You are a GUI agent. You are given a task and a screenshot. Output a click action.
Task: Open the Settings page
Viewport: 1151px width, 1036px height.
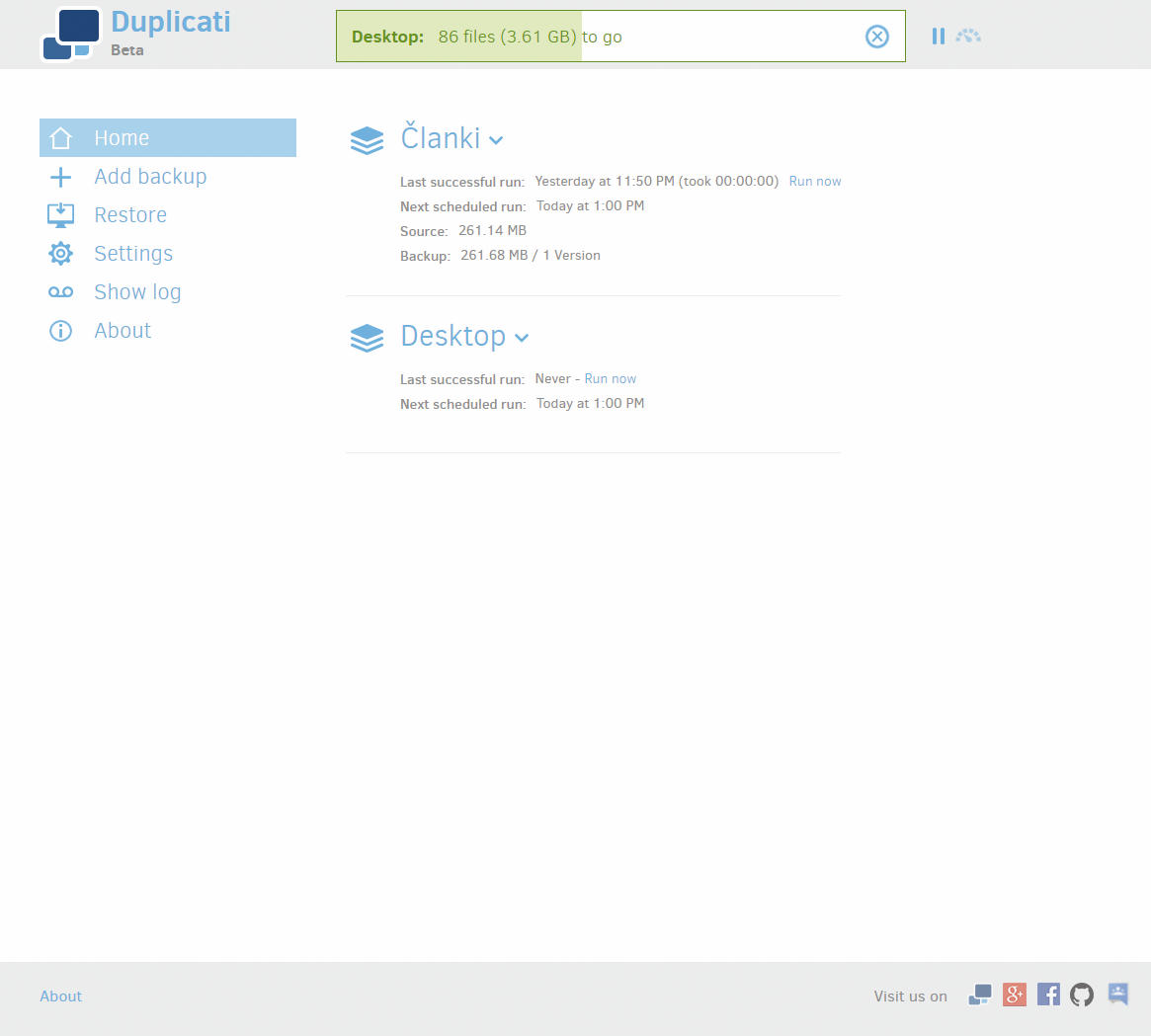[133, 254]
